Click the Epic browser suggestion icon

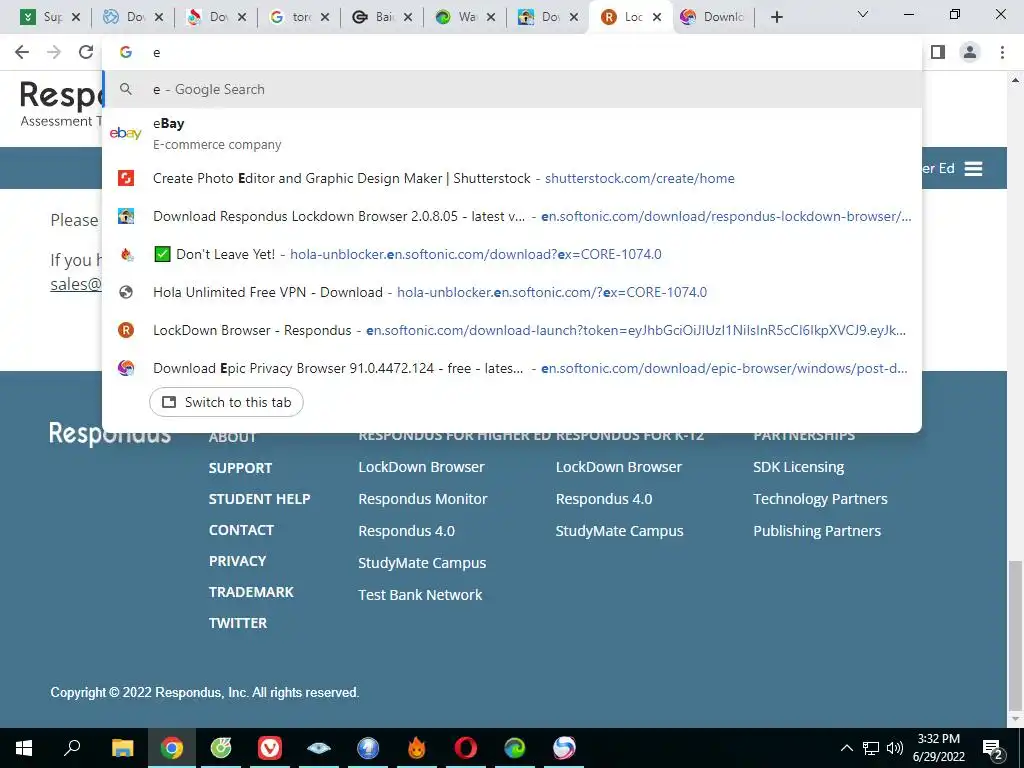126,368
